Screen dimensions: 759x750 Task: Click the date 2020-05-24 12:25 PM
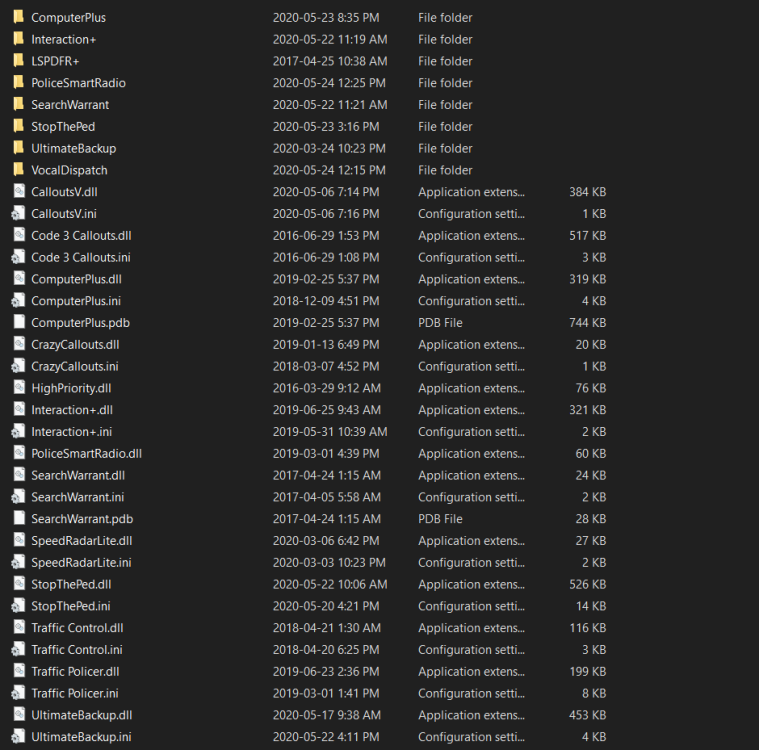pyautogui.click(x=329, y=83)
